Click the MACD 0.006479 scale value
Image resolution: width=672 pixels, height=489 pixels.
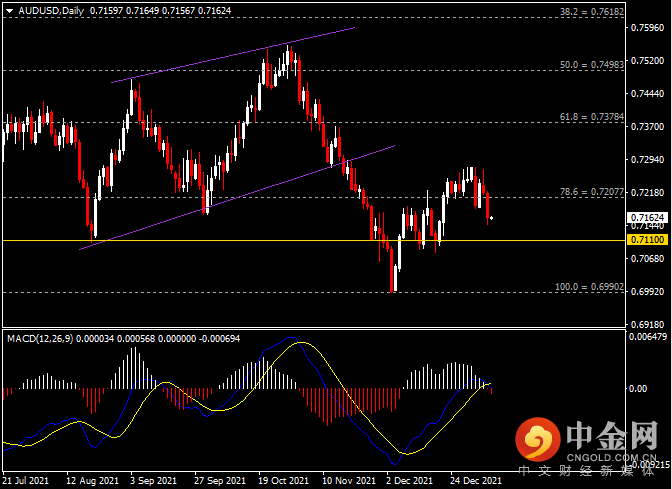tap(648, 337)
